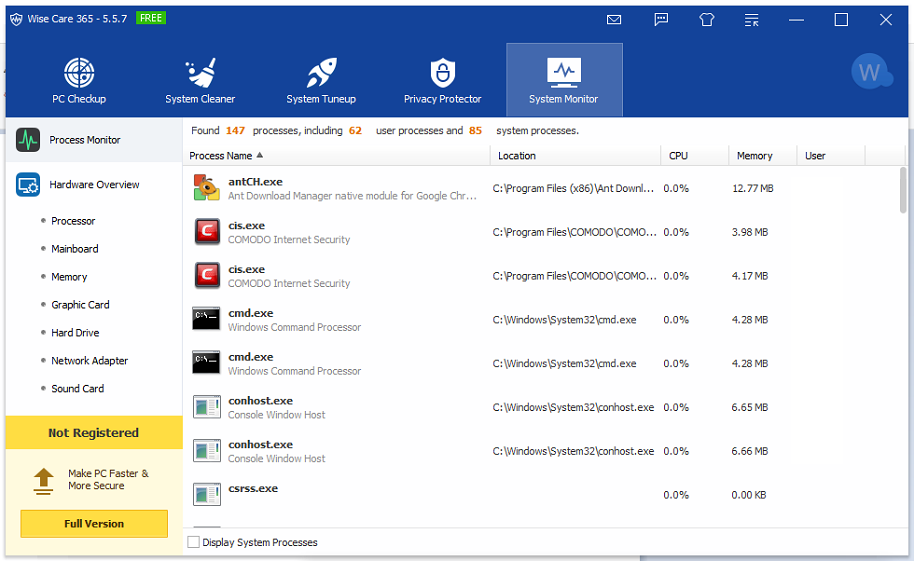Image resolution: width=914 pixels, height=561 pixels.
Task: Open the PC Checkup tab
Action: [79, 80]
